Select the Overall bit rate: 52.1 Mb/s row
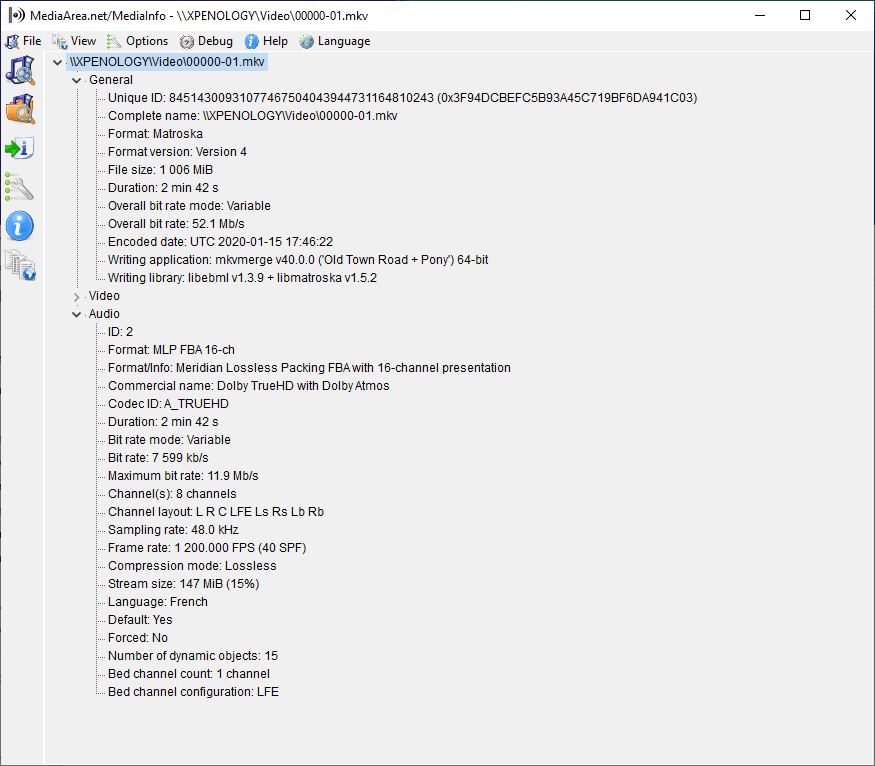The image size is (875, 766). pyautogui.click(x=176, y=224)
